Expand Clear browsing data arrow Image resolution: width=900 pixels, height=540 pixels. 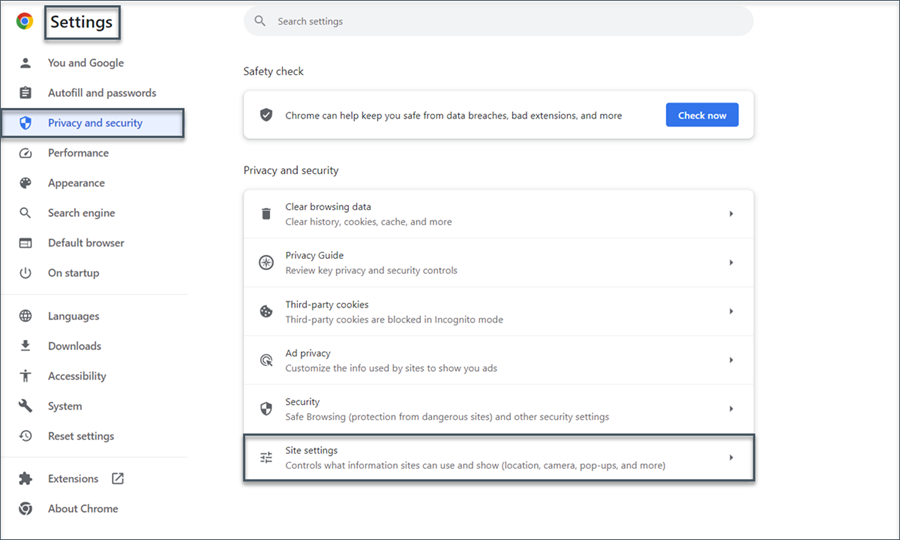(731, 213)
